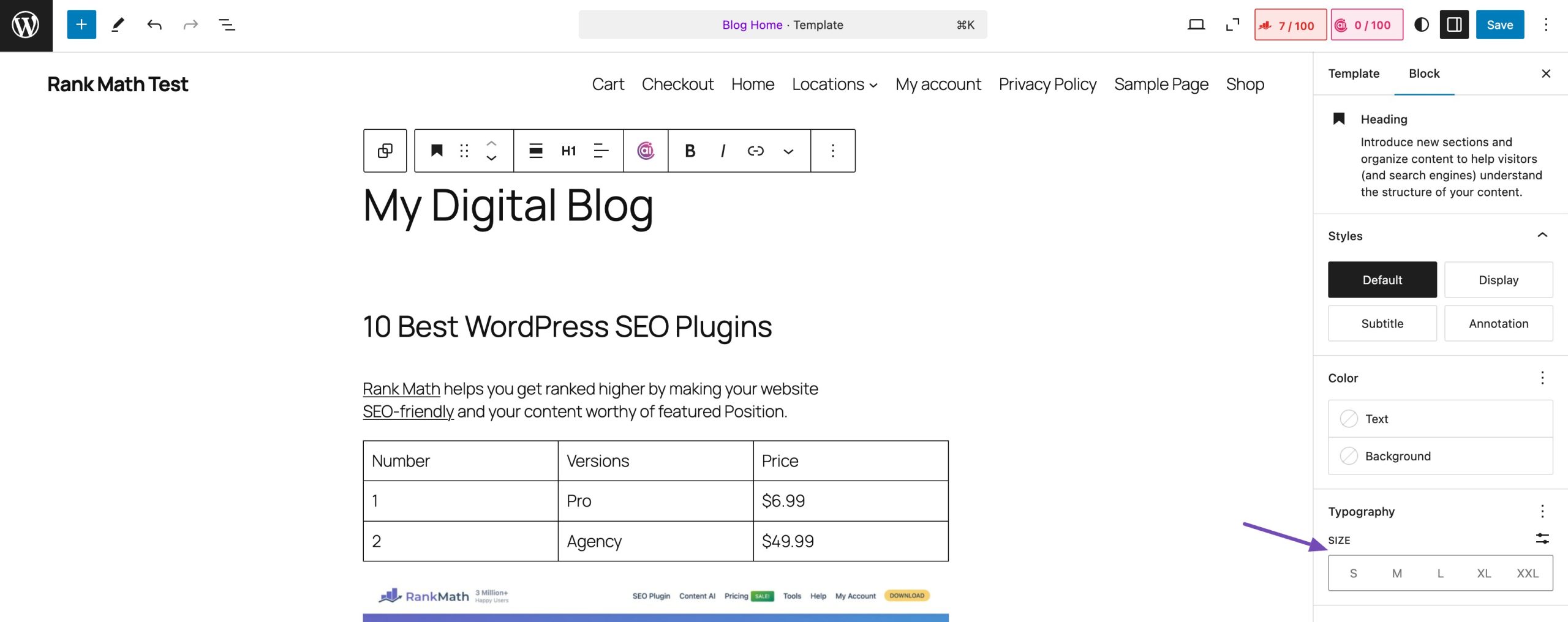Insert a link
Screen dimensions: 1568x622
pyautogui.click(x=756, y=151)
